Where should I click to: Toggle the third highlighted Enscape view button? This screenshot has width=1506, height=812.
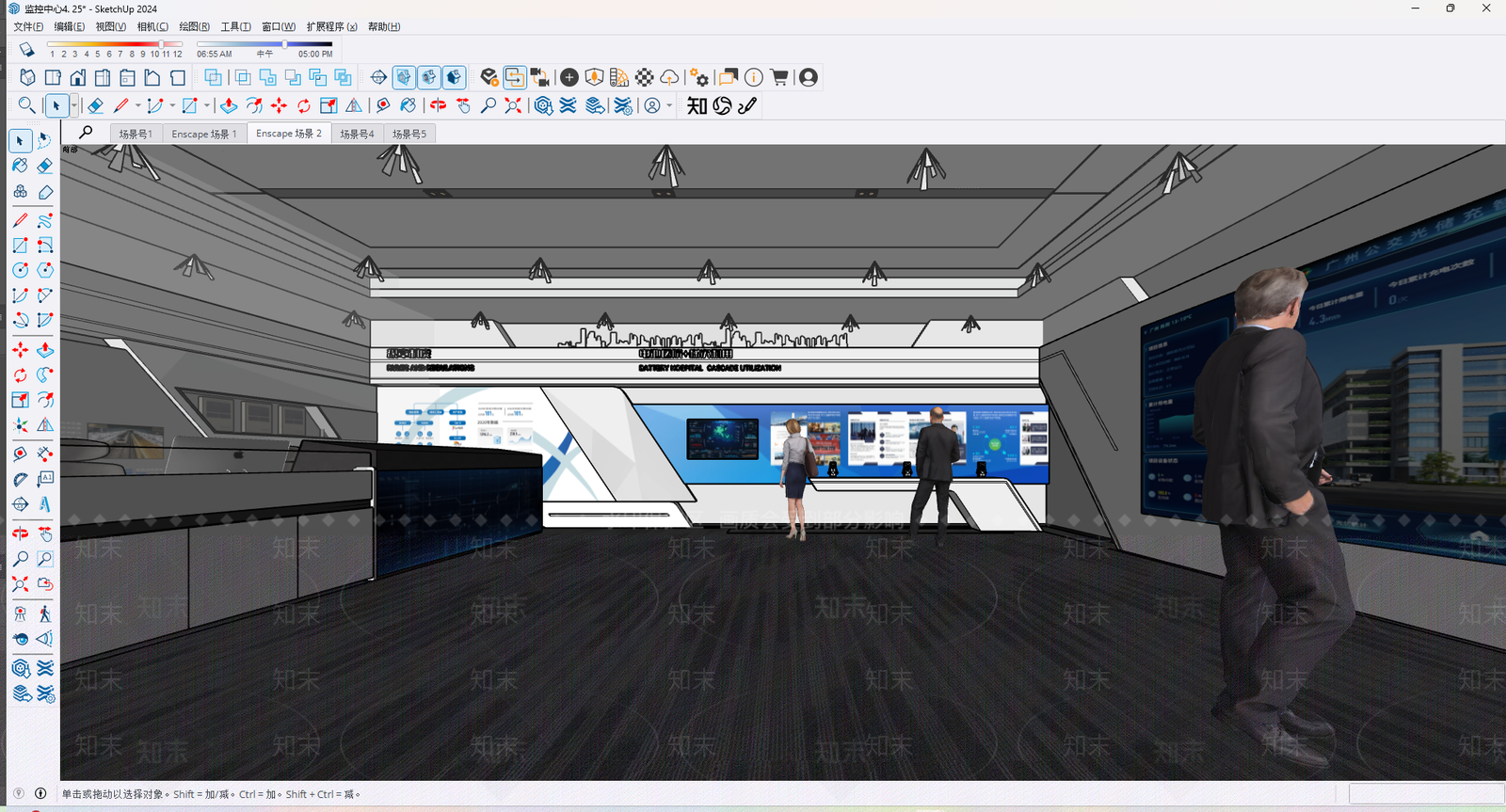pyautogui.click(x=454, y=77)
